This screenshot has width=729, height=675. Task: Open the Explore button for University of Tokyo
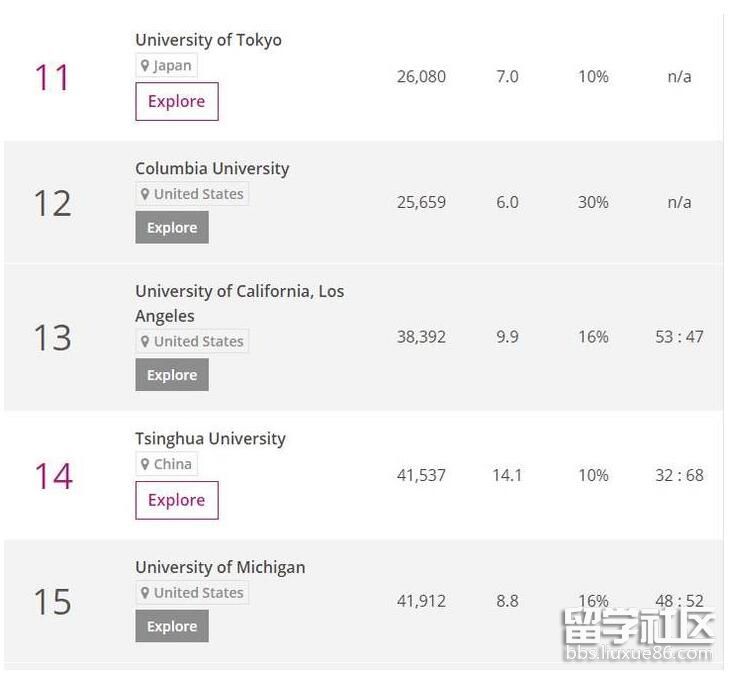(x=177, y=101)
